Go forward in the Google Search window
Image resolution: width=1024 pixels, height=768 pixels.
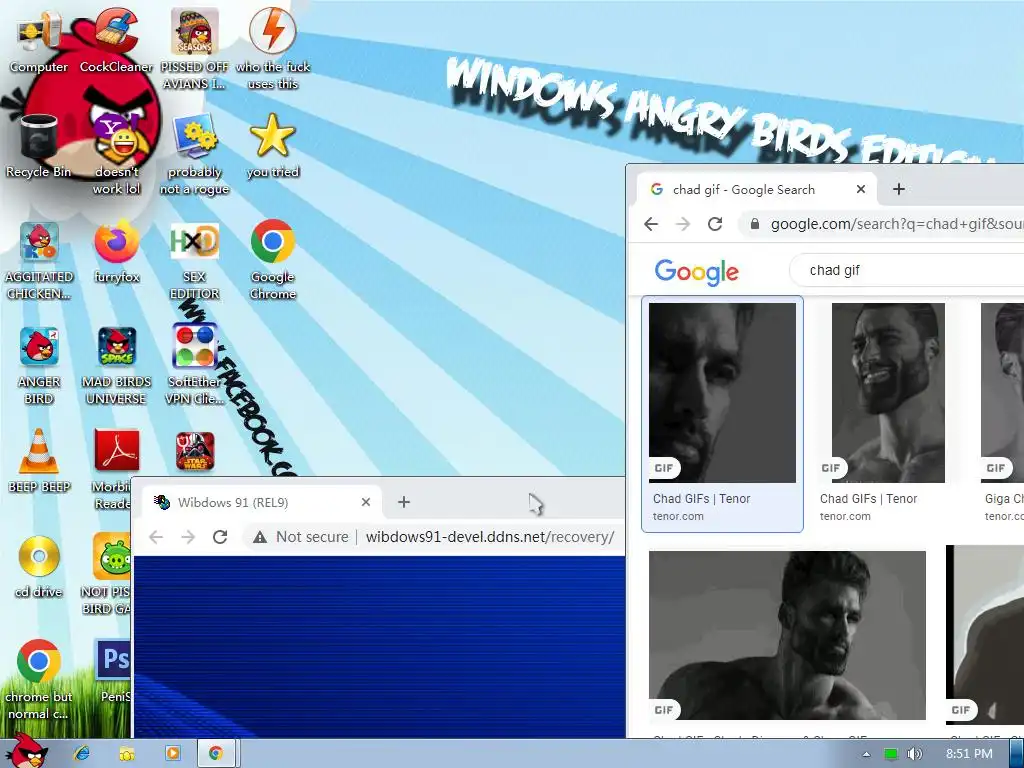point(683,224)
